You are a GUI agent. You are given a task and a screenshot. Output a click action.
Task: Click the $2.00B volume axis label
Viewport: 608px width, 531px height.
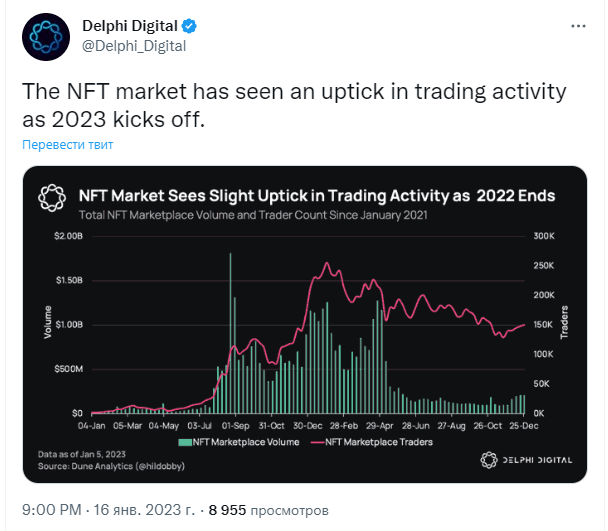[68, 236]
